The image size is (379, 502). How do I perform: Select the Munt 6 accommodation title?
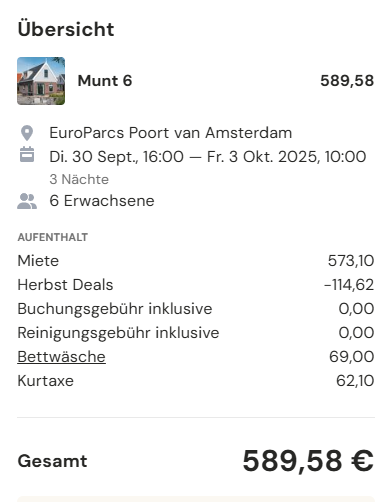point(105,81)
